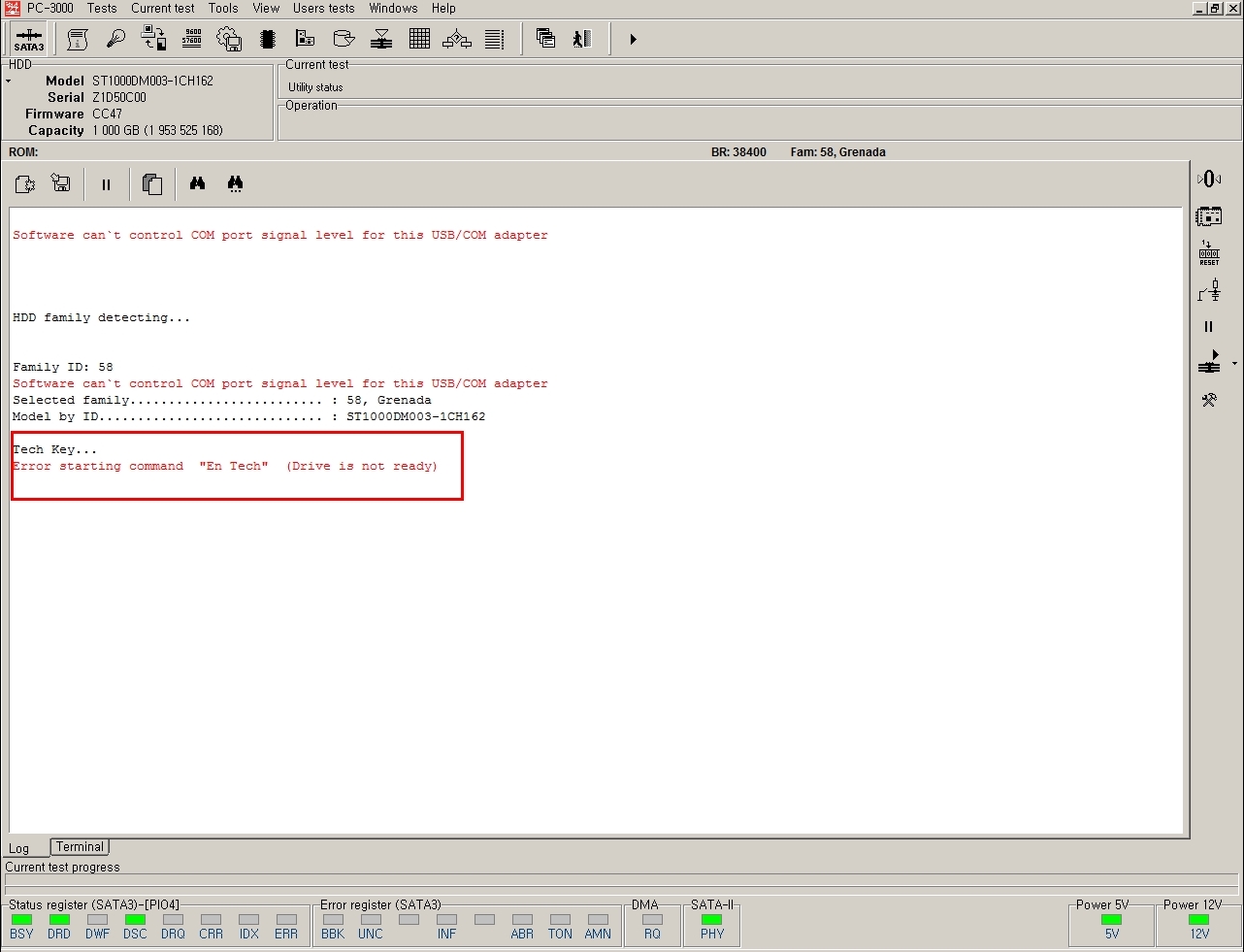Switch to the Terminal tab
The image size is (1244, 952).
pyautogui.click(x=80, y=847)
